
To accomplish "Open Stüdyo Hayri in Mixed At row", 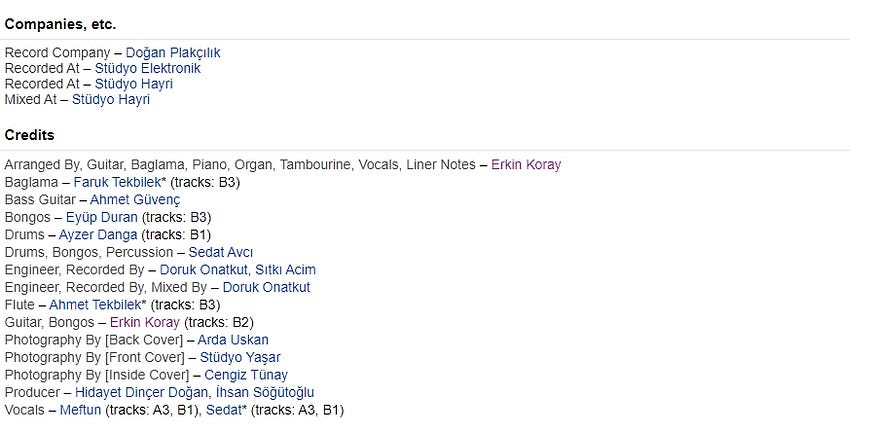I will pyautogui.click(x=110, y=100).
